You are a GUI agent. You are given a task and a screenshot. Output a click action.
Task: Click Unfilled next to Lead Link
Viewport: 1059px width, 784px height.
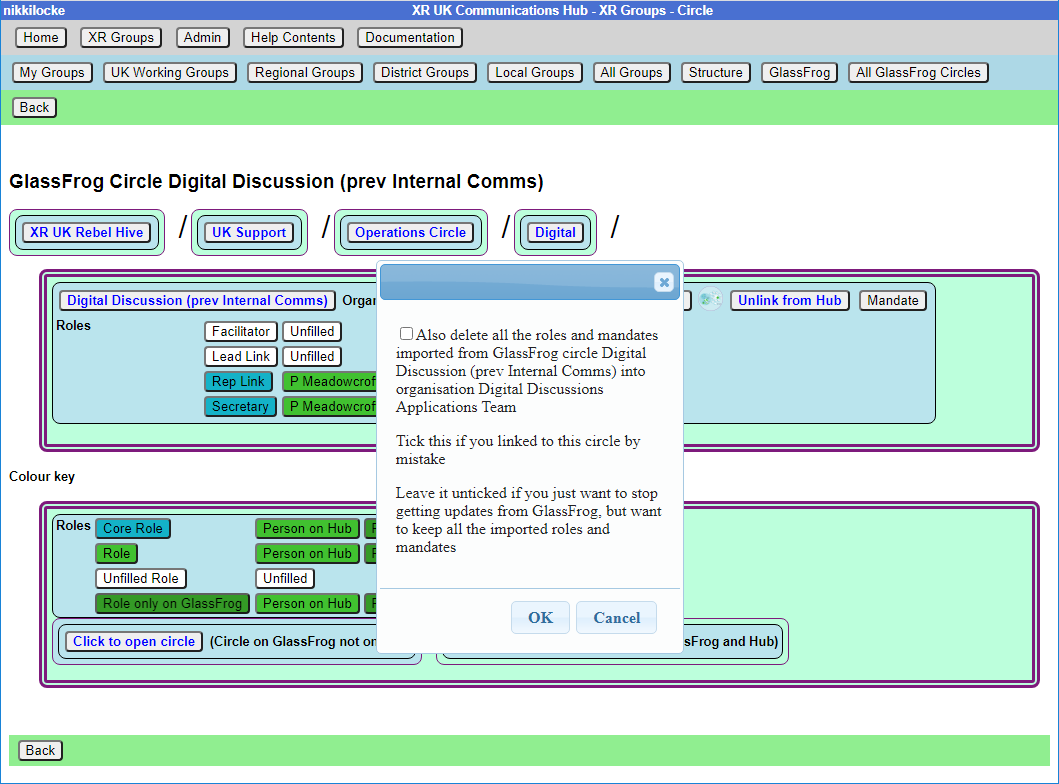click(312, 357)
